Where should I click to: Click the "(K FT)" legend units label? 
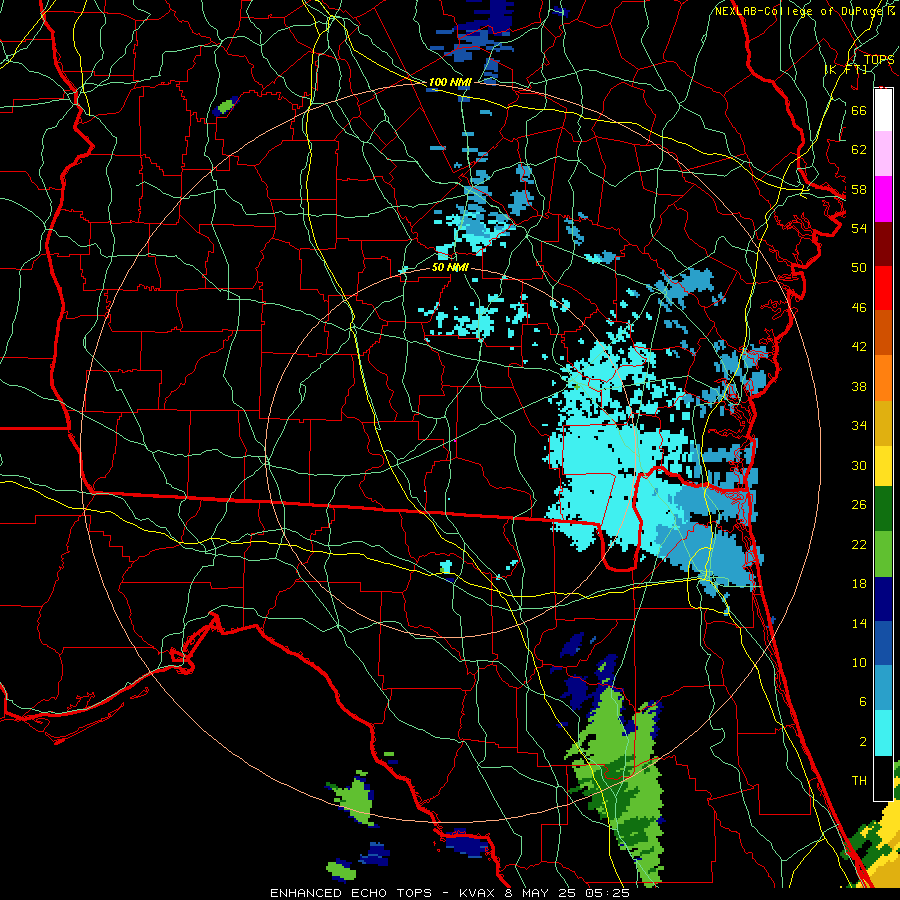pos(846,69)
